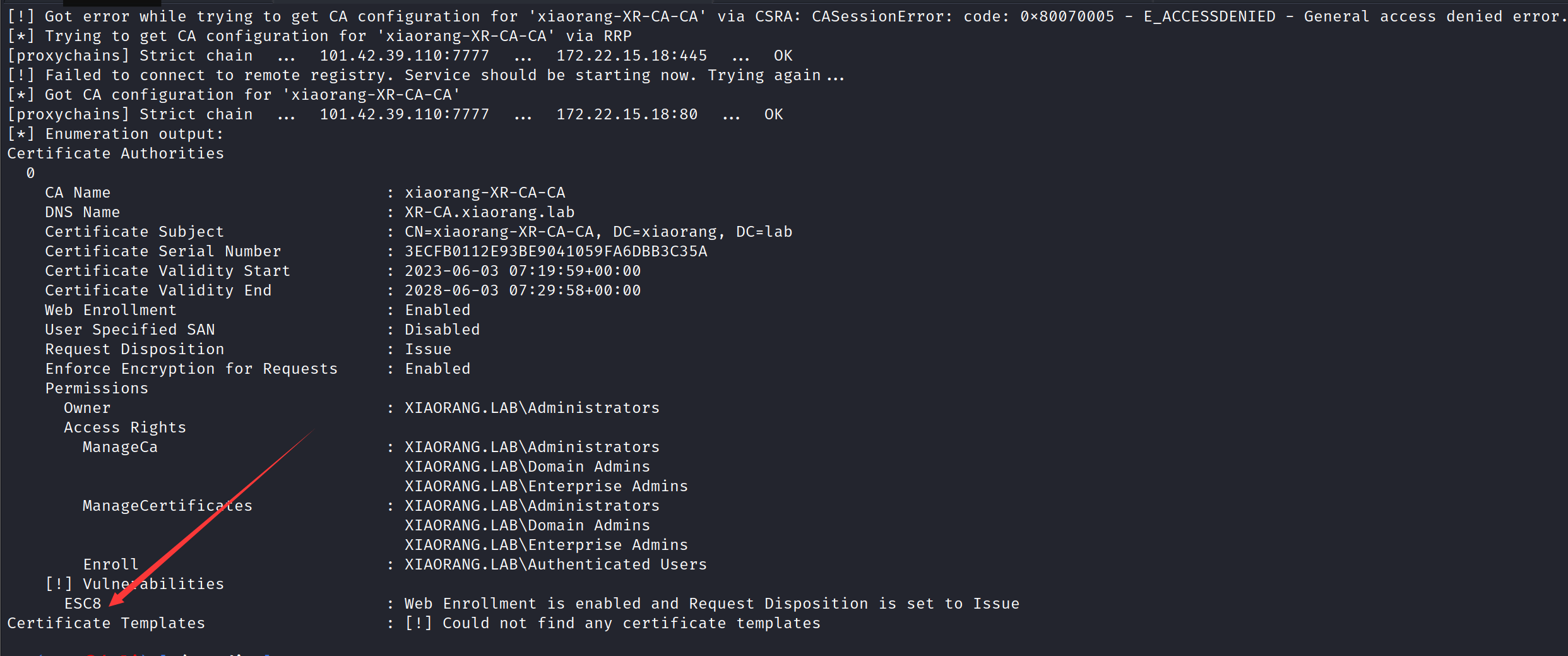Click the ESC8 vulnerability label
Screen dimensions: 1568x656
tap(82, 604)
